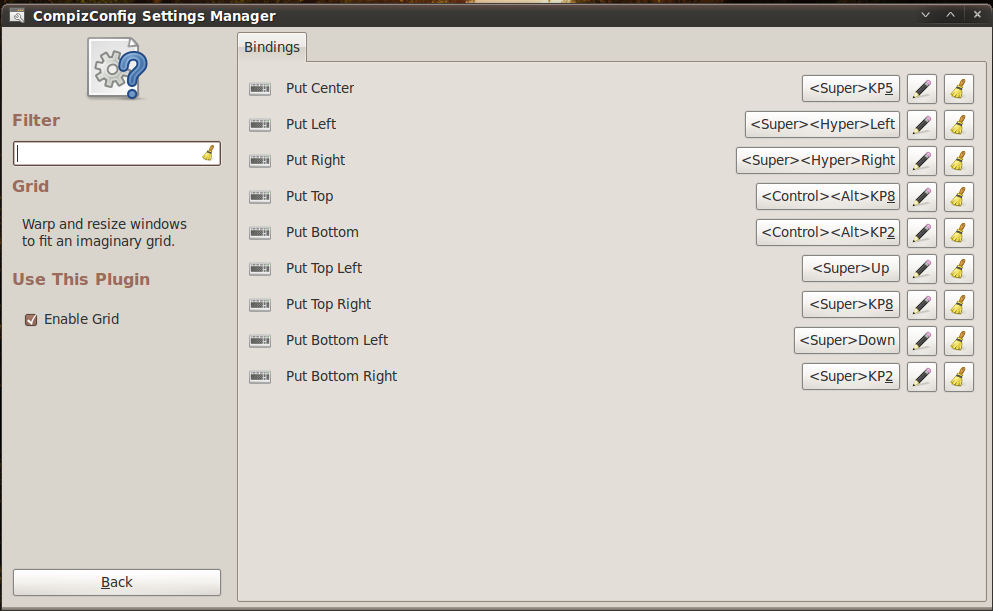Select the Put Bottom Left label
The width and height of the screenshot is (993, 611).
click(x=337, y=341)
